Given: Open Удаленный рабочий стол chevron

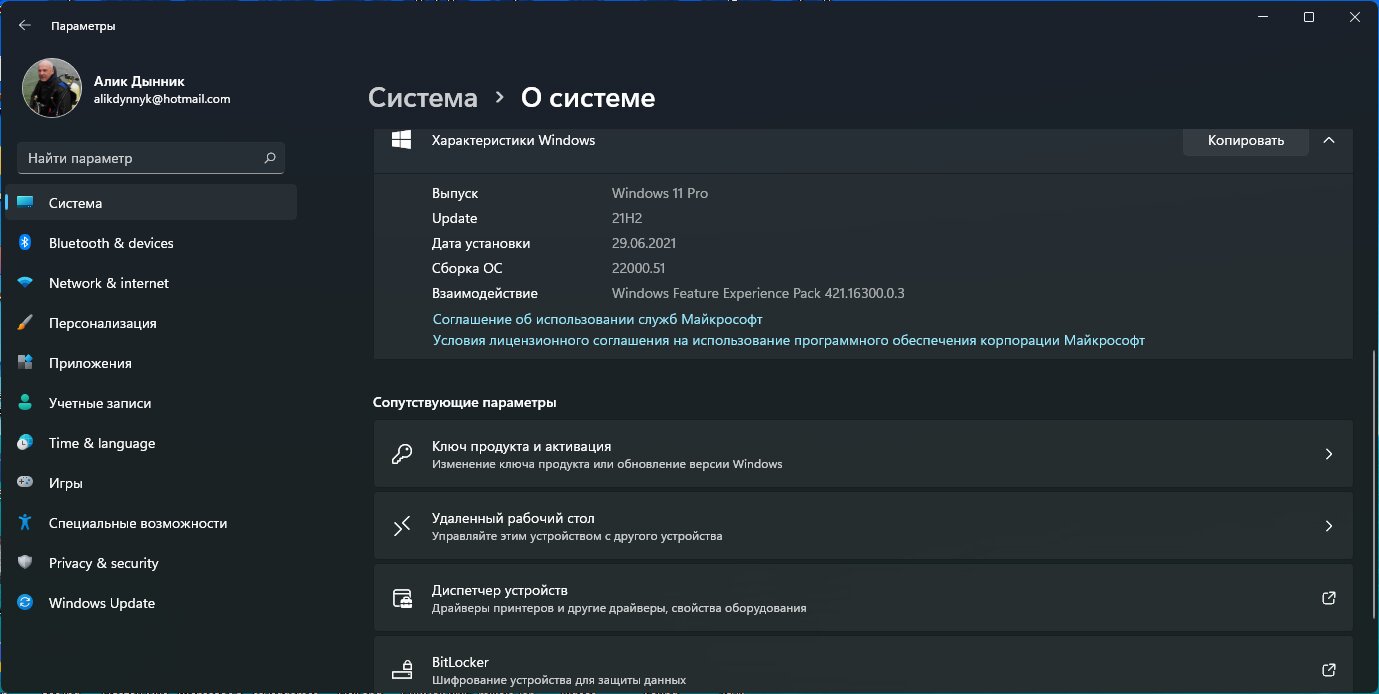Looking at the screenshot, I should point(1328,526).
